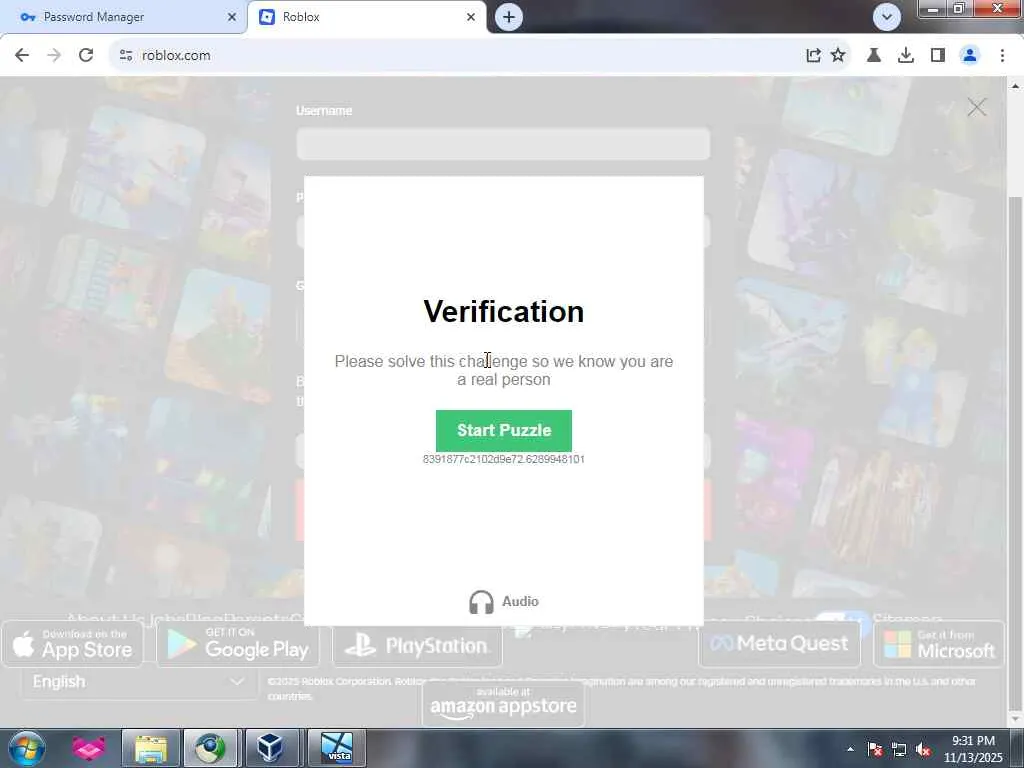Open a new browser tab
This screenshot has height=768, width=1024.
[x=509, y=17]
